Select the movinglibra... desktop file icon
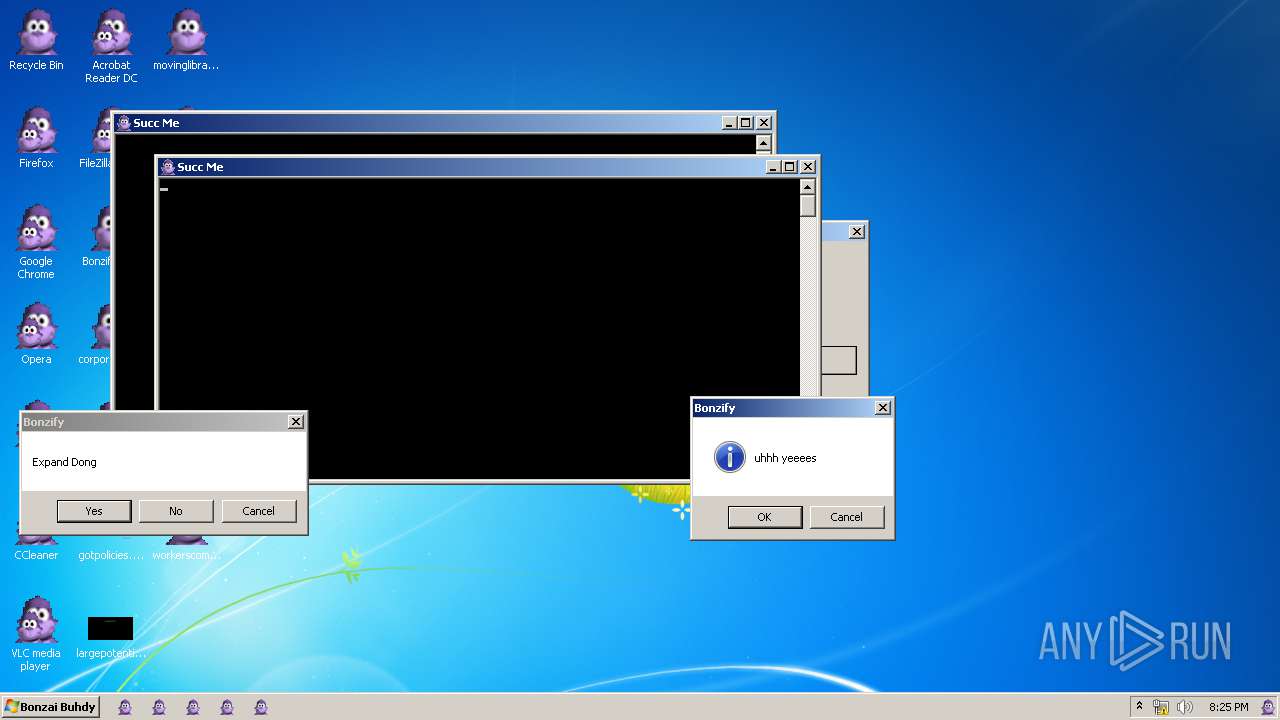 pyautogui.click(x=186, y=41)
